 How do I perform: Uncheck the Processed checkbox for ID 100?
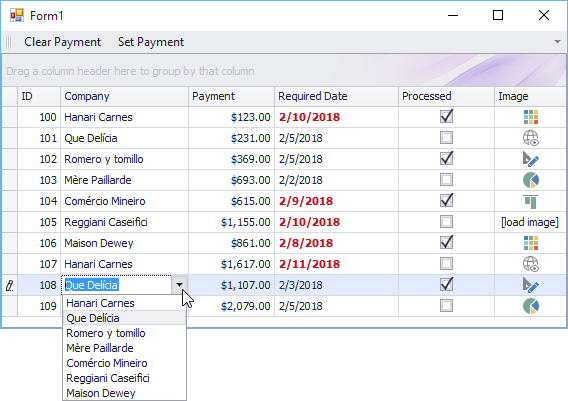click(446, 117)
